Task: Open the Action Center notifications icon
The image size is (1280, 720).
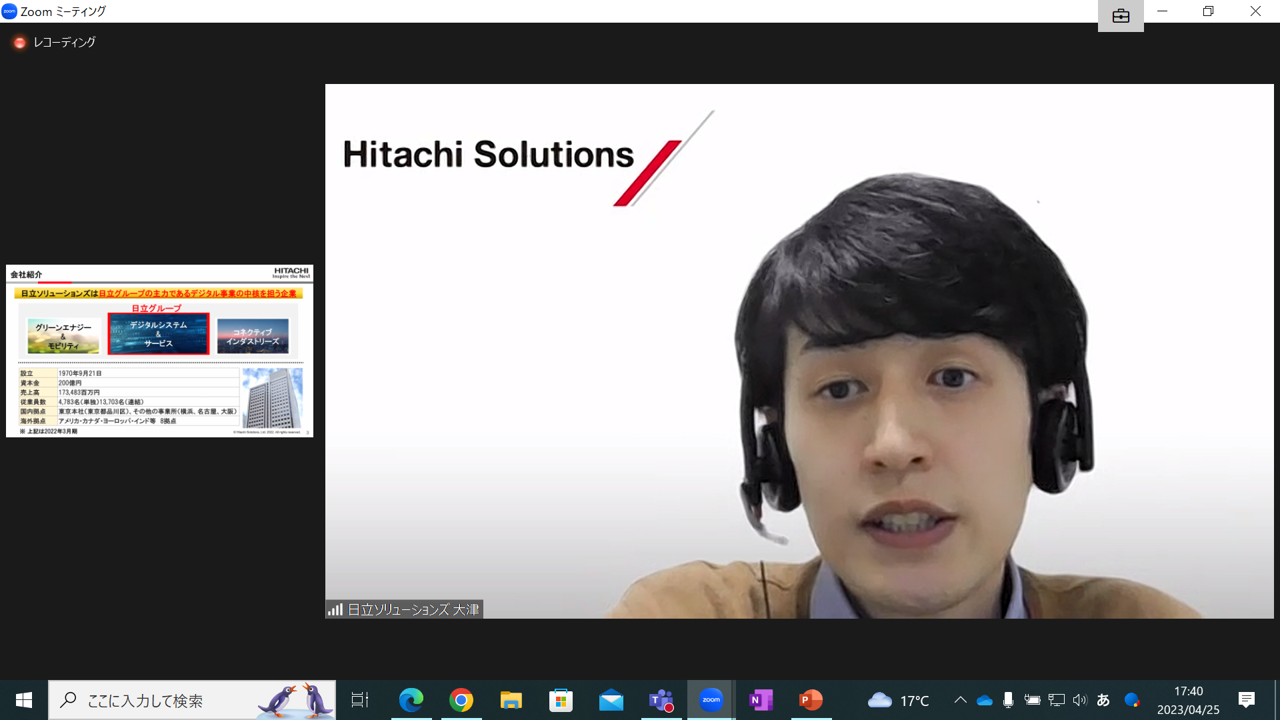Action: click(x=1246, y=700)
